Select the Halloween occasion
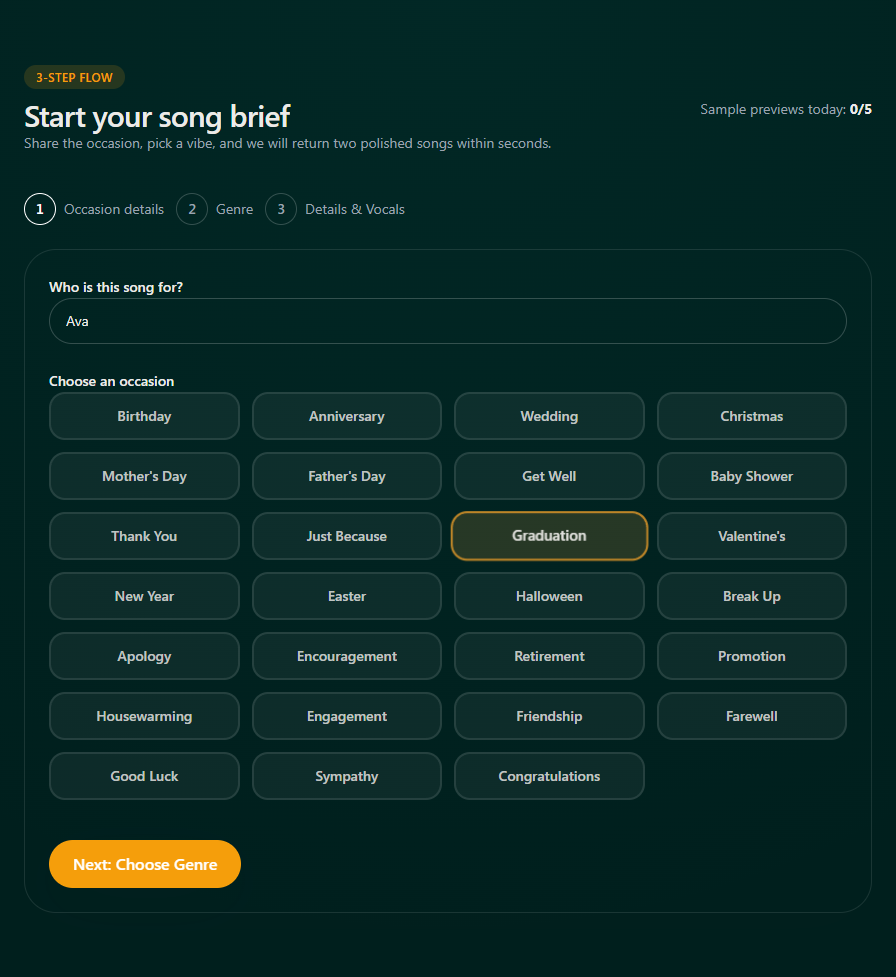This screenshot has width=896, height=977. click(x=549, y=596)
